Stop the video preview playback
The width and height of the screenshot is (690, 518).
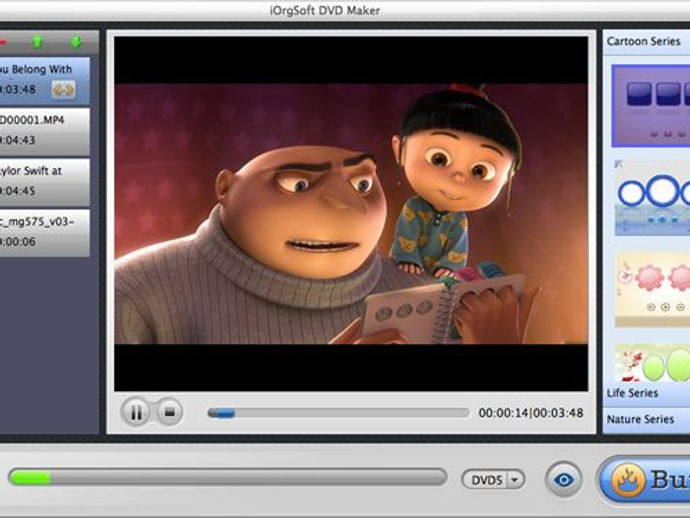pos(169,412)
